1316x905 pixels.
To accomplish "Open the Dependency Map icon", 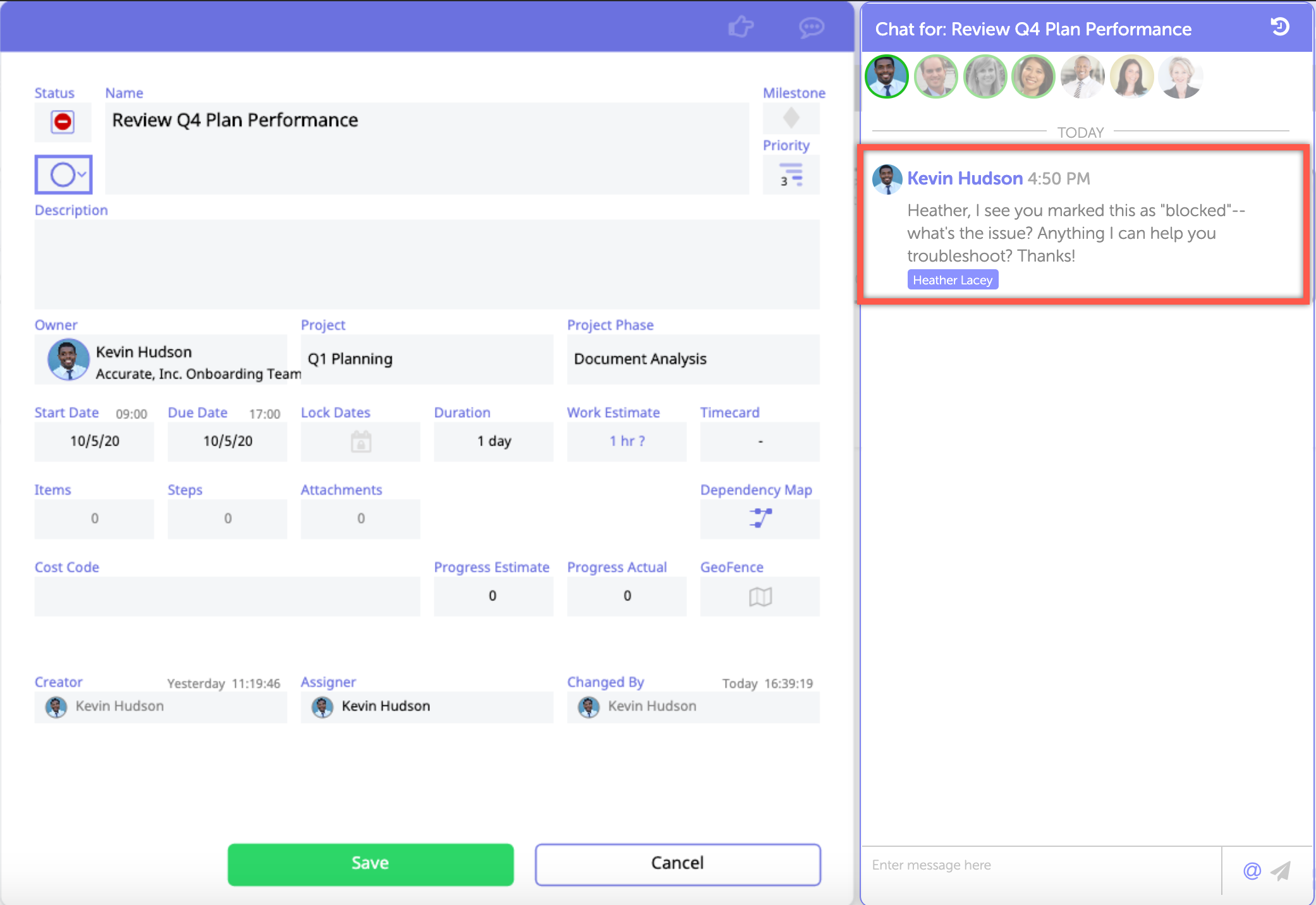I will coord(760,518).
